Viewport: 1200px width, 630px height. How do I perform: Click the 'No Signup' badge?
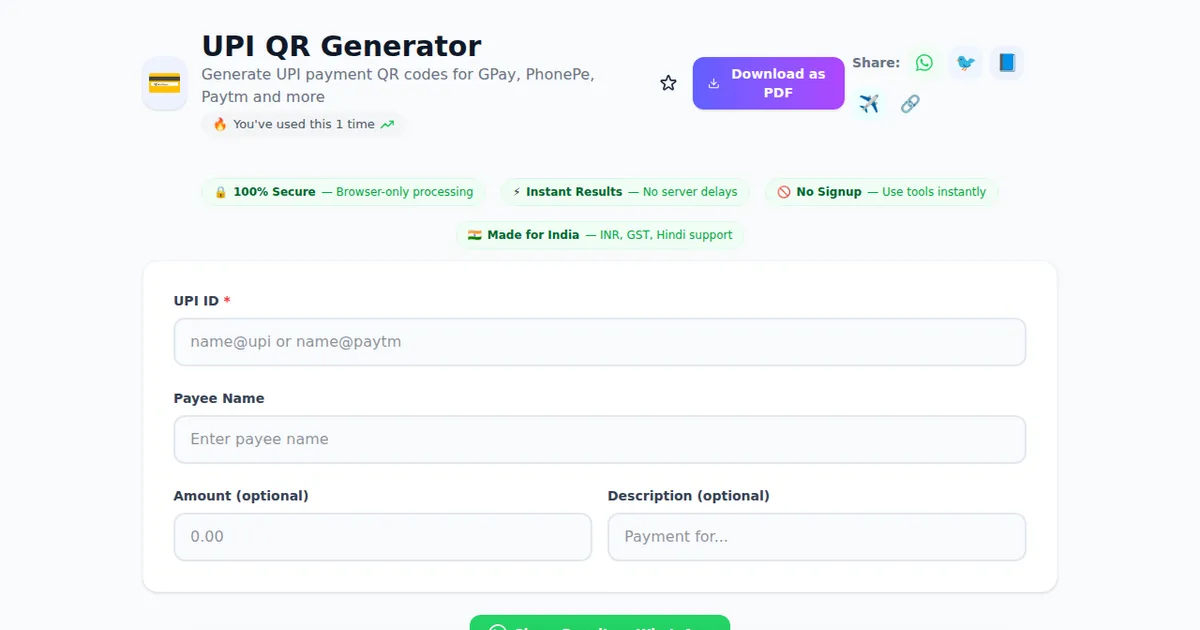pyautogui.click(x=881, y=191)
